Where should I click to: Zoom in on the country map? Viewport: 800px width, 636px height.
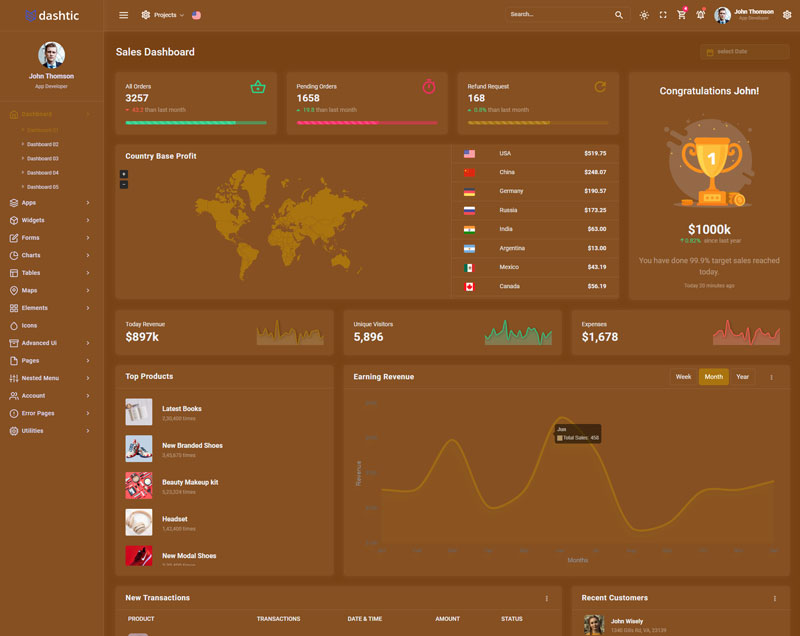click(124, 174)
